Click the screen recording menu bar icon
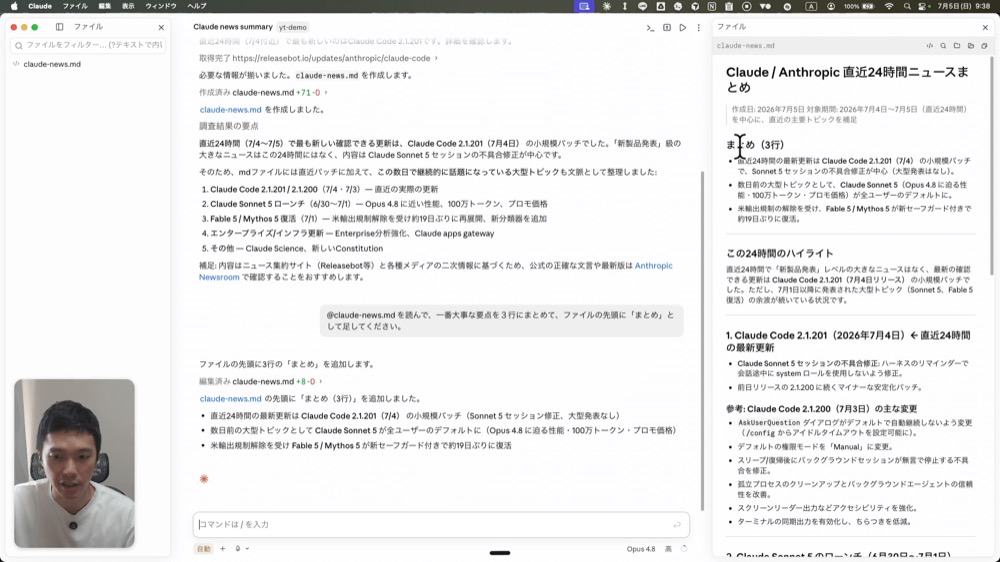1000x562 pixels. pyautogui.click(x=584, y=6)
